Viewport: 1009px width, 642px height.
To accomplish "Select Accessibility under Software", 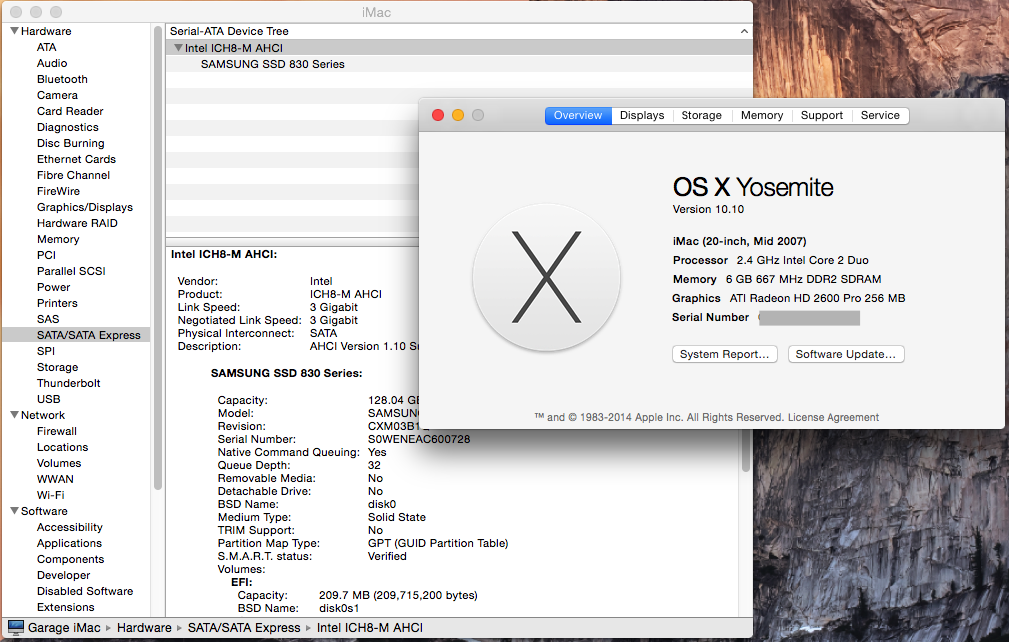I will click(x=69, y=527).
